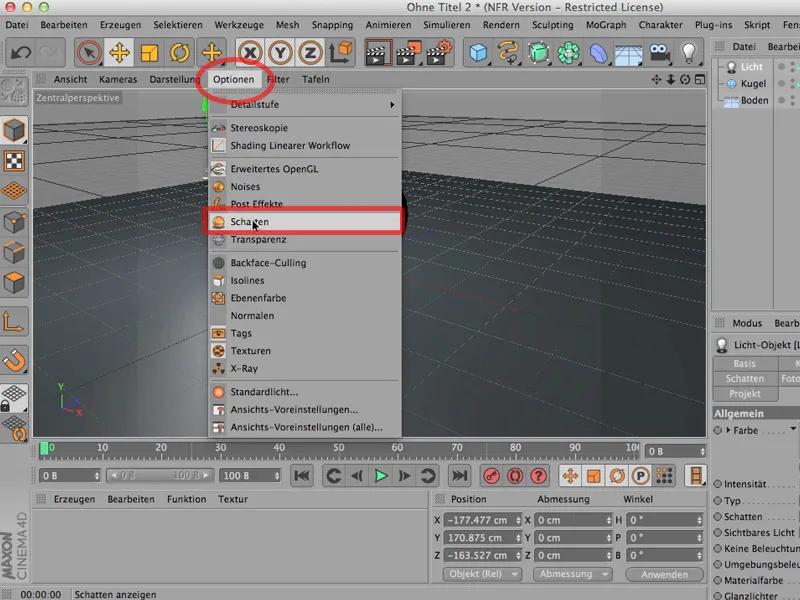Viewport: 800px width, 600px height.
Task: Open the Kameras viewport menu
Action: (118, 80)
